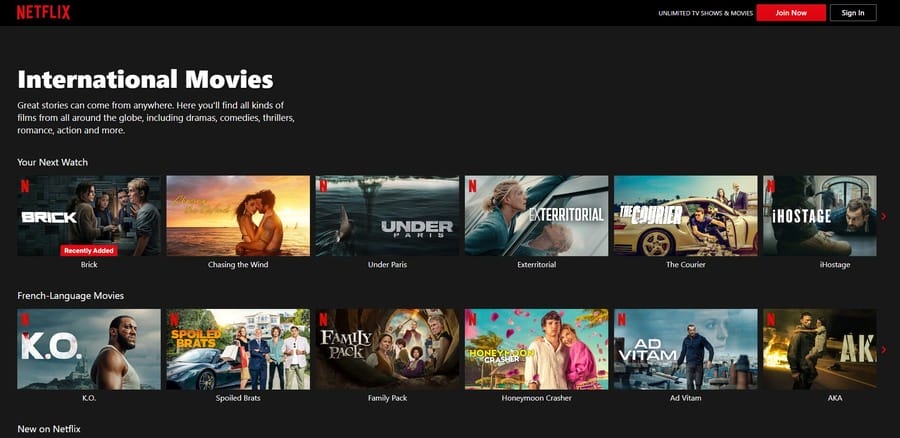Screen dimensions: 900x438
Task: Open the Spoiled Brats thumbnail
Action: [238, 350]
